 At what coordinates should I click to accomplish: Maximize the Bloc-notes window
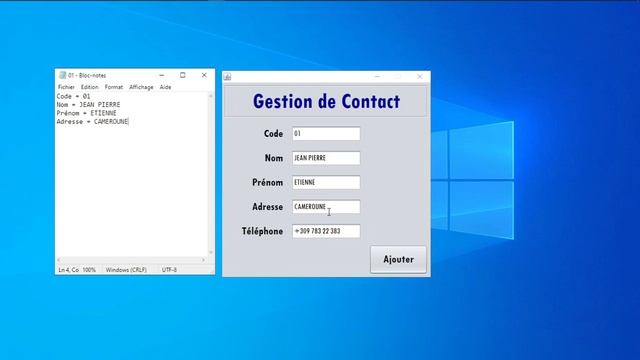click(182, 75)
